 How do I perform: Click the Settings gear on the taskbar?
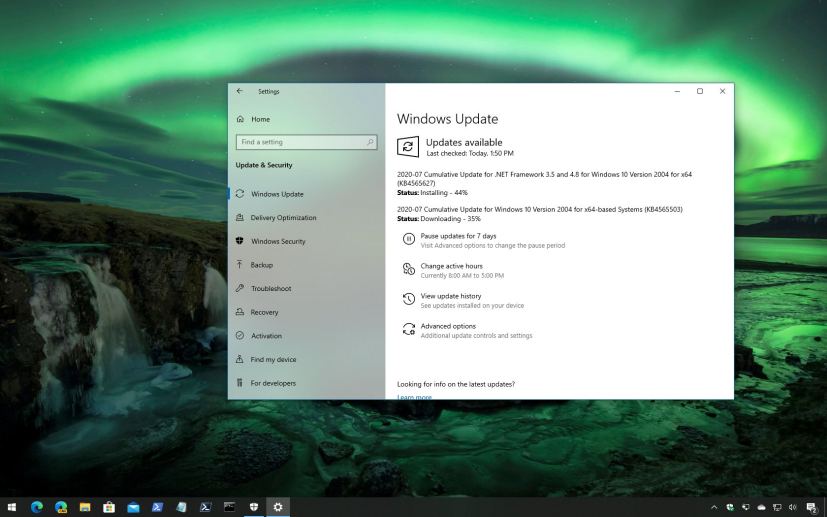coord(278,507)
